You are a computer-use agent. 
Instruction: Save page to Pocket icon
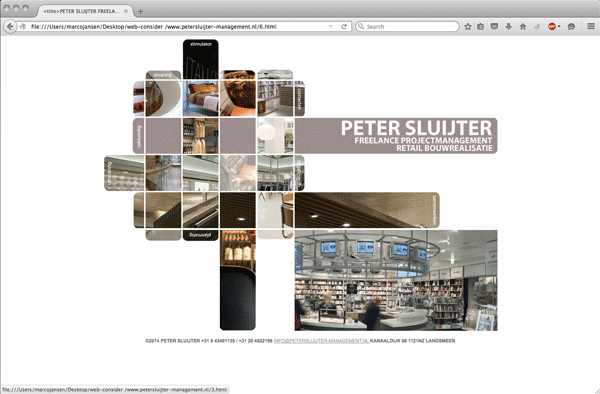494,26
